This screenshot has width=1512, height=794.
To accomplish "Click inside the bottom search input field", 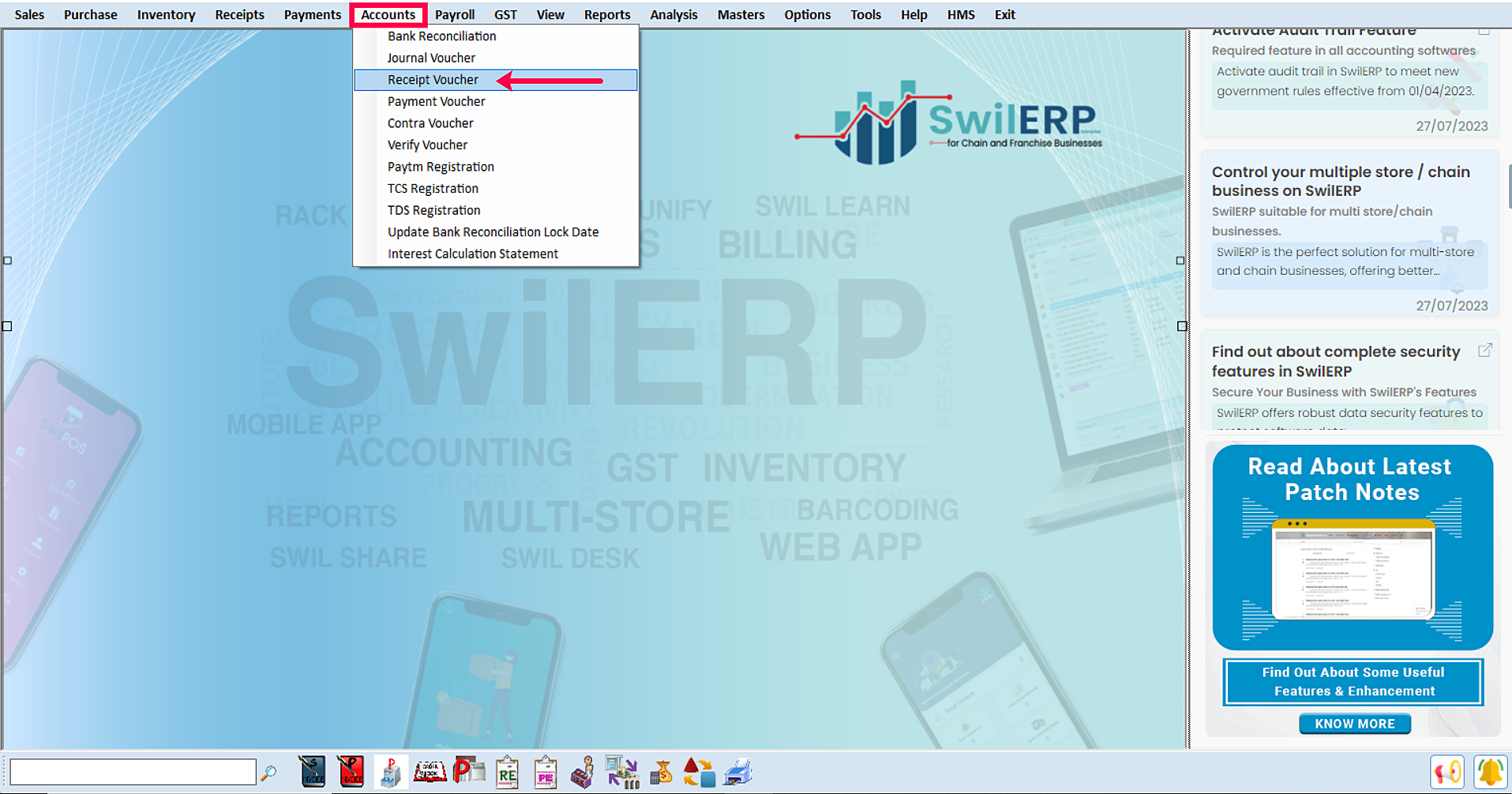I will coord(133,772).
